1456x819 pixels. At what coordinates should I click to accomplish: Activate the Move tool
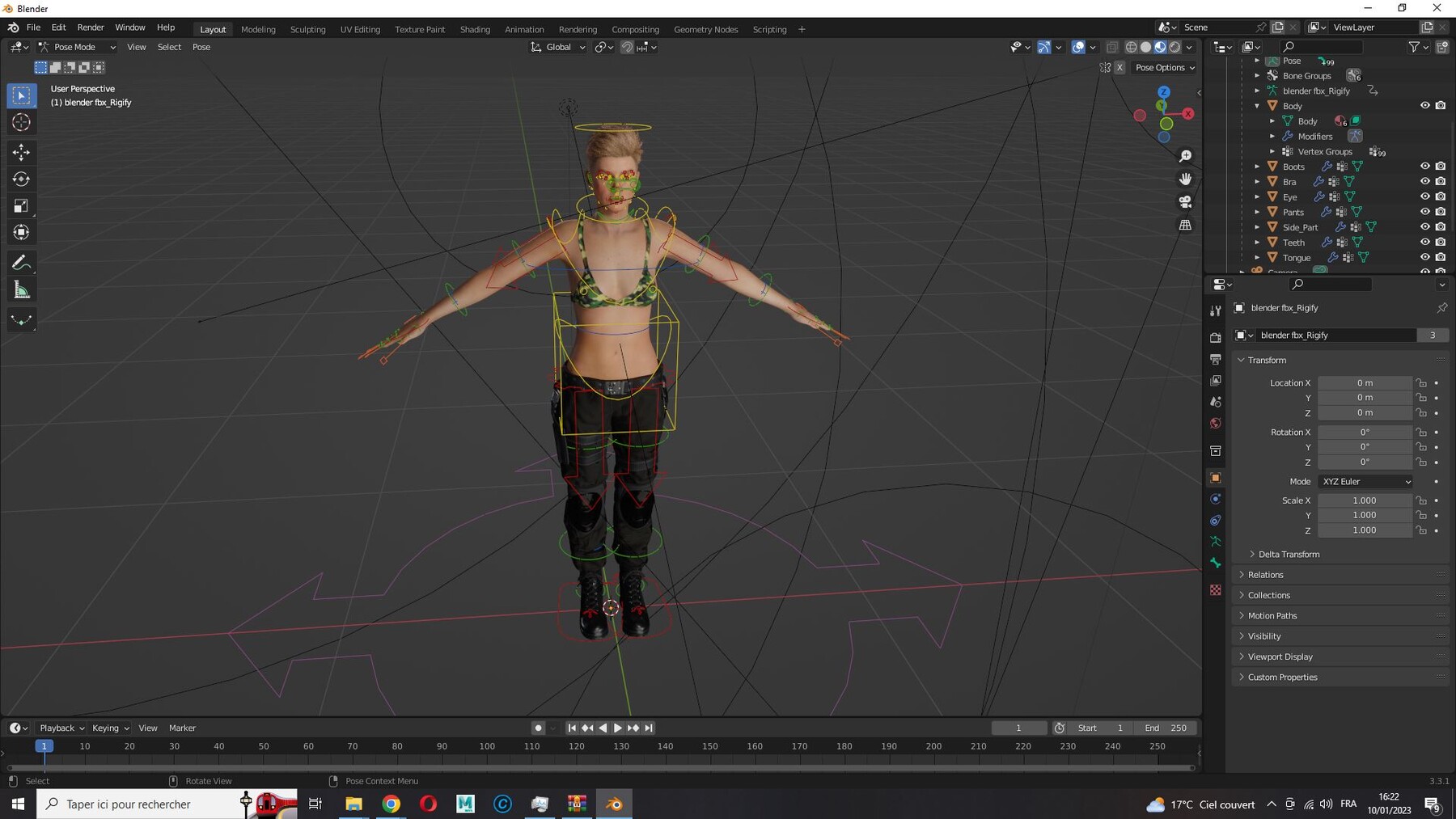click(21, 152)
